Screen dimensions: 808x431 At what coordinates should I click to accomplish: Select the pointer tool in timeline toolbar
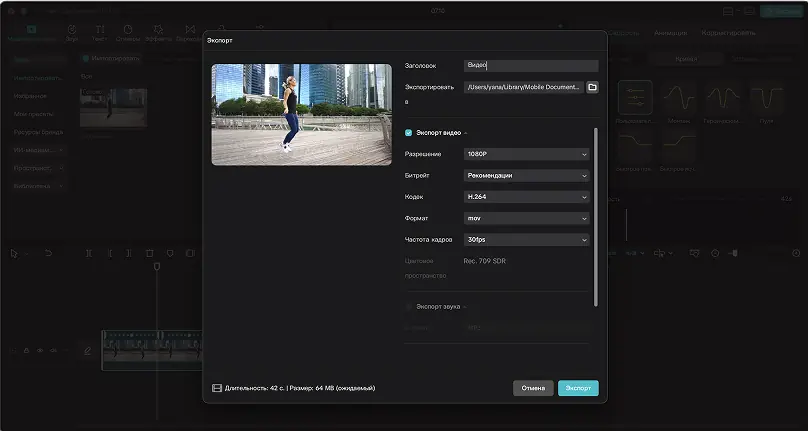pos(14,253)
